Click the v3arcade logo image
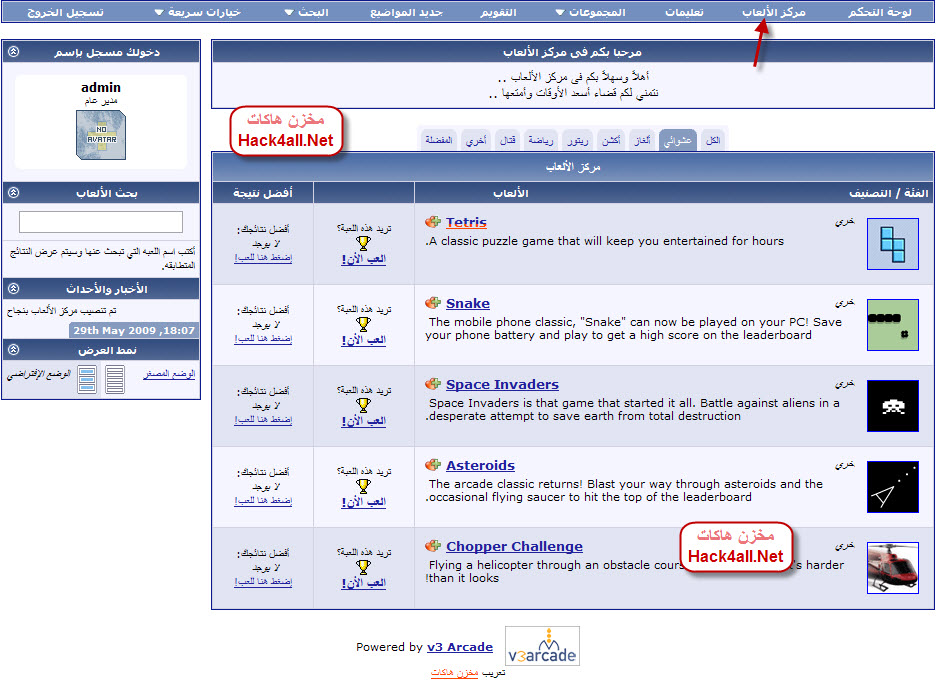 pos(542,646)
